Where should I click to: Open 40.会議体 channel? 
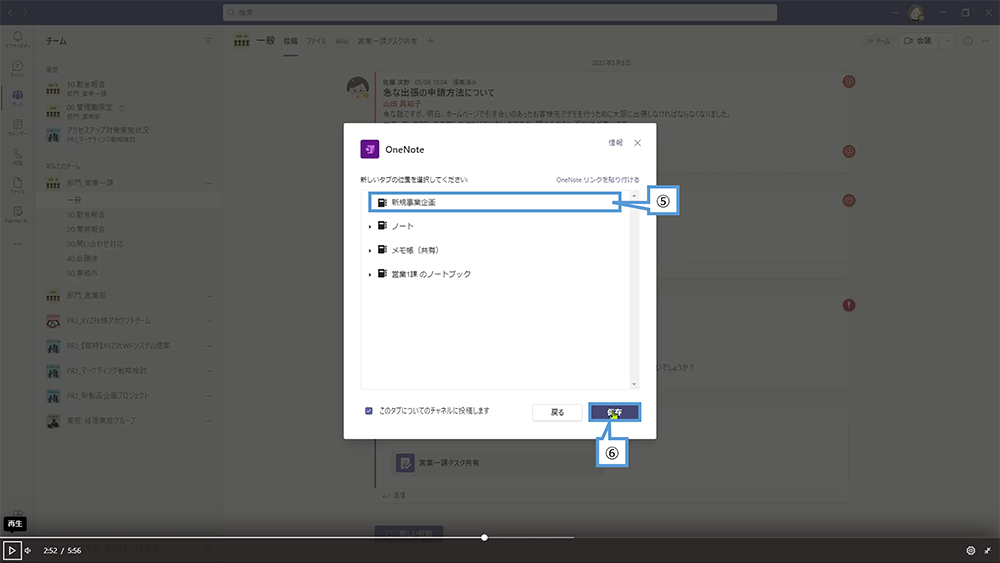[x=82, y=258]
